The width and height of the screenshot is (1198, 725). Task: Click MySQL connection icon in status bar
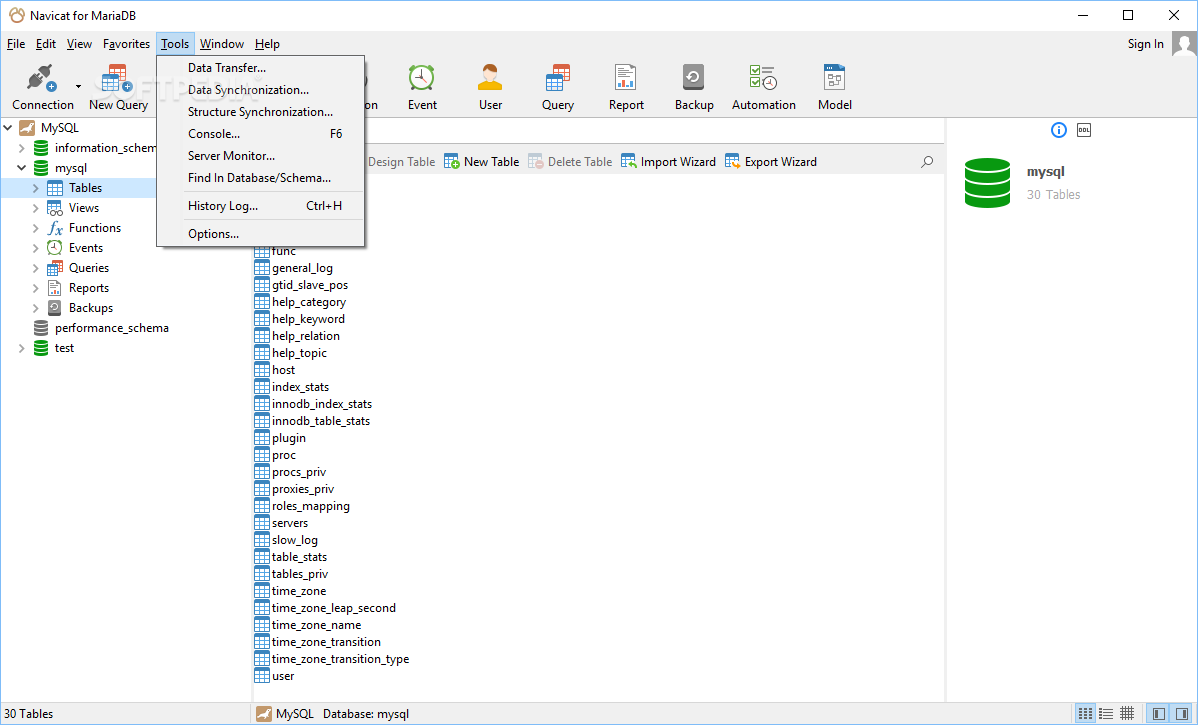coord(264,714)
